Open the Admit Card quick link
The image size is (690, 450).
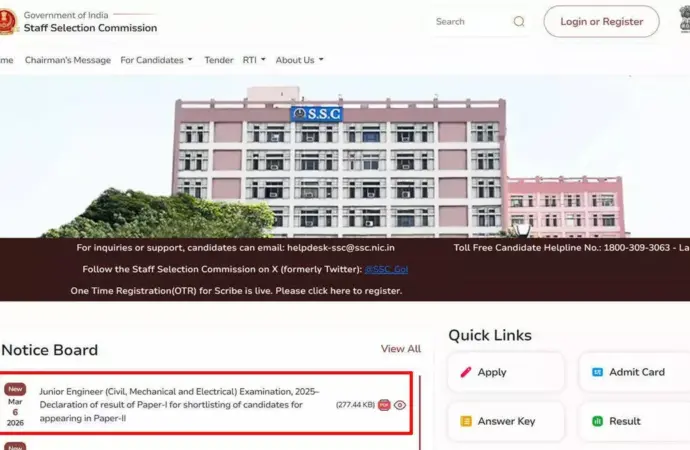pyautogui.click(x=634, y=372)
